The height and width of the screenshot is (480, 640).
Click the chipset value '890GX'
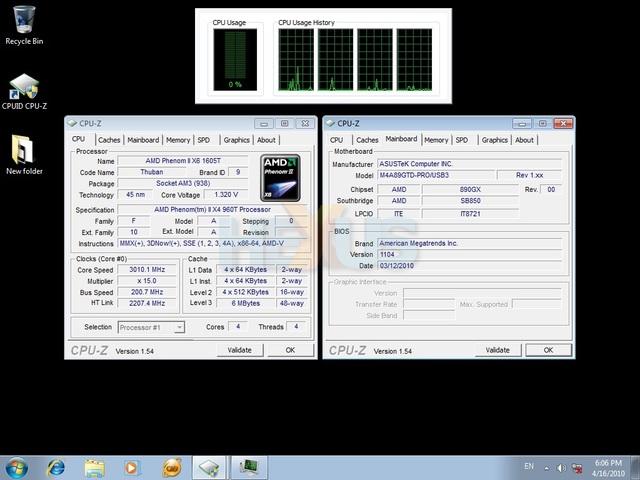pos(470,189)
